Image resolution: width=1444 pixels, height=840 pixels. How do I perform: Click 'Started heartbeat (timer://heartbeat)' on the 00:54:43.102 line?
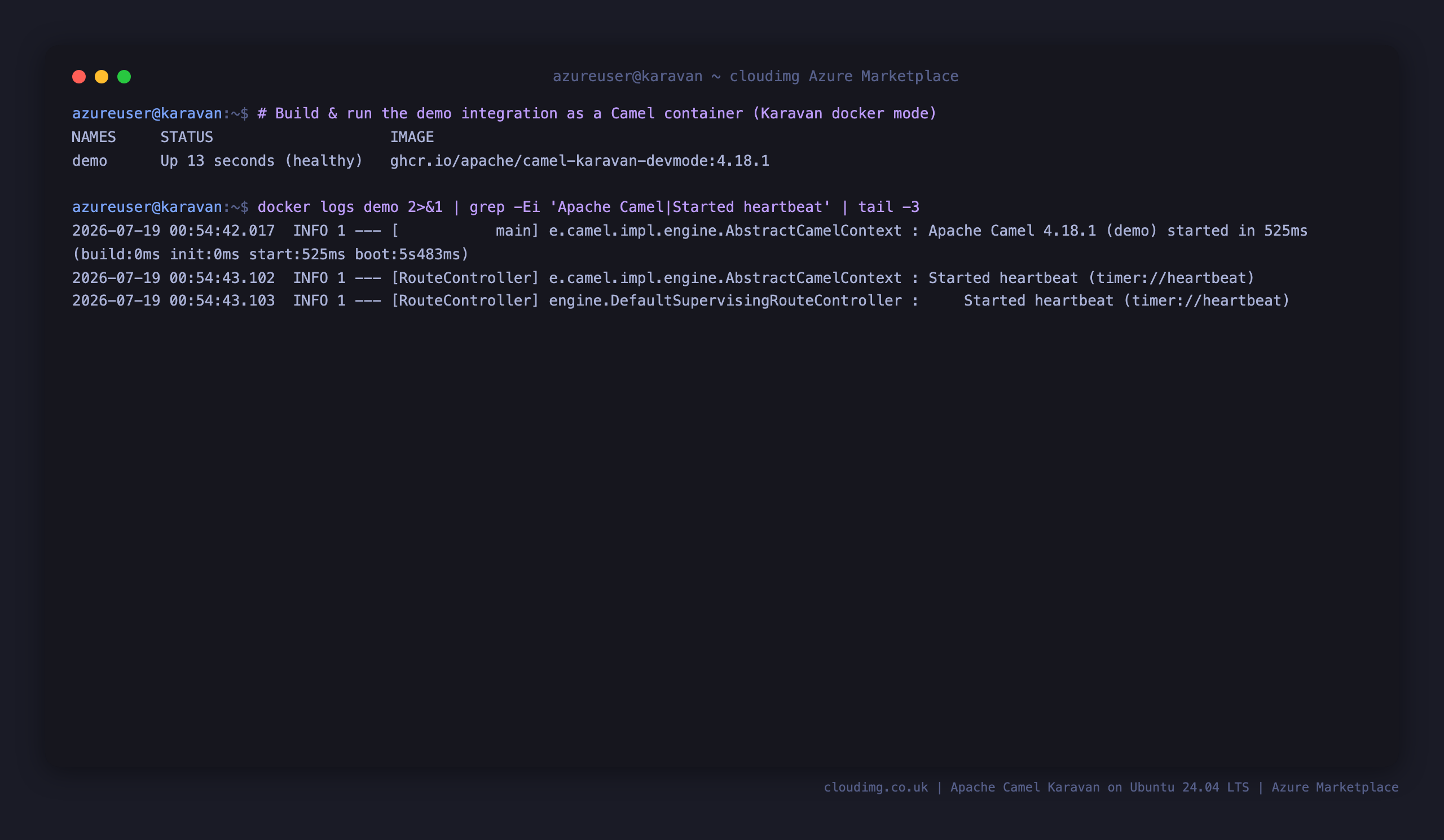(x=1091, y=278)
